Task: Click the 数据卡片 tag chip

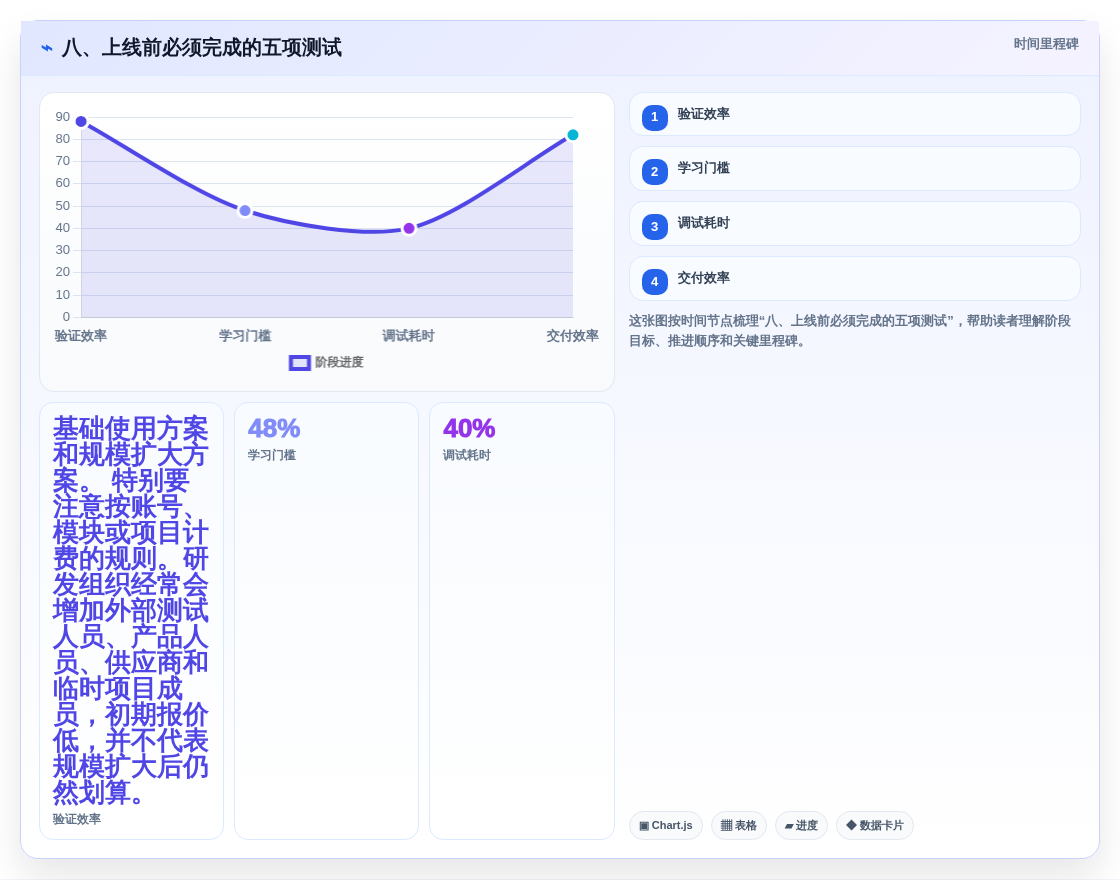Action: 875,826
